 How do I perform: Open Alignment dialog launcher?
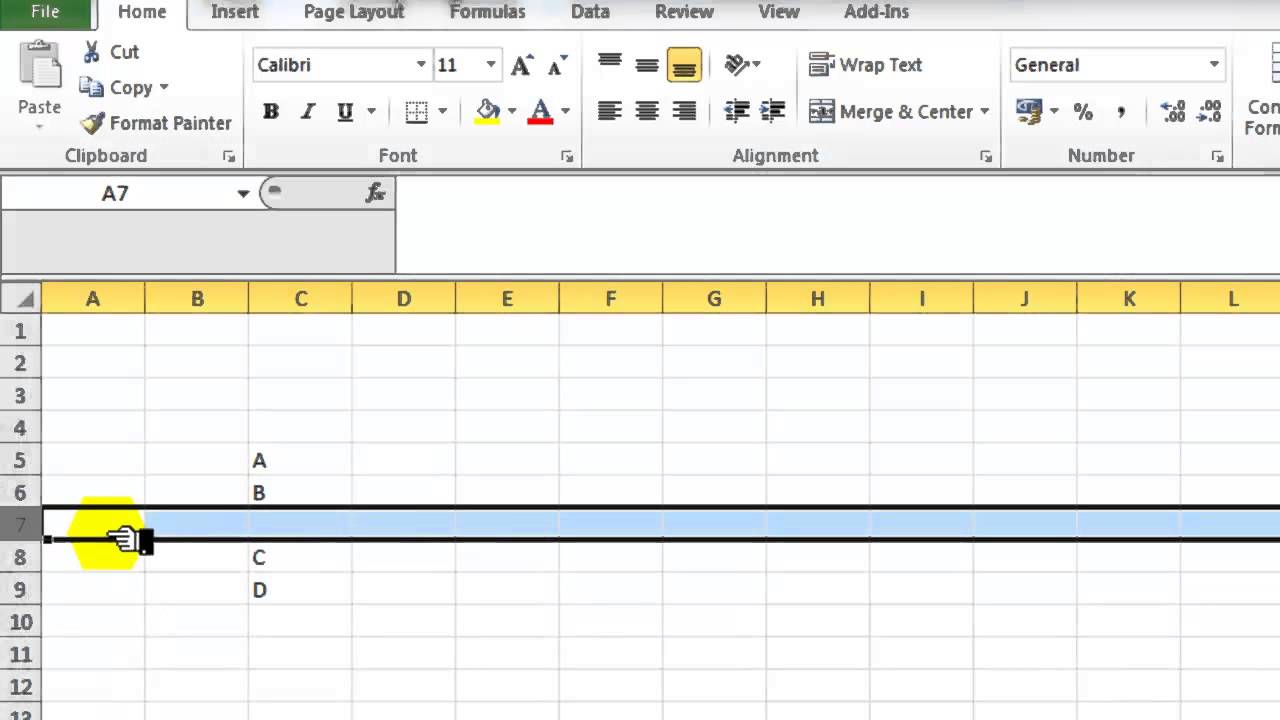[986, 157]
